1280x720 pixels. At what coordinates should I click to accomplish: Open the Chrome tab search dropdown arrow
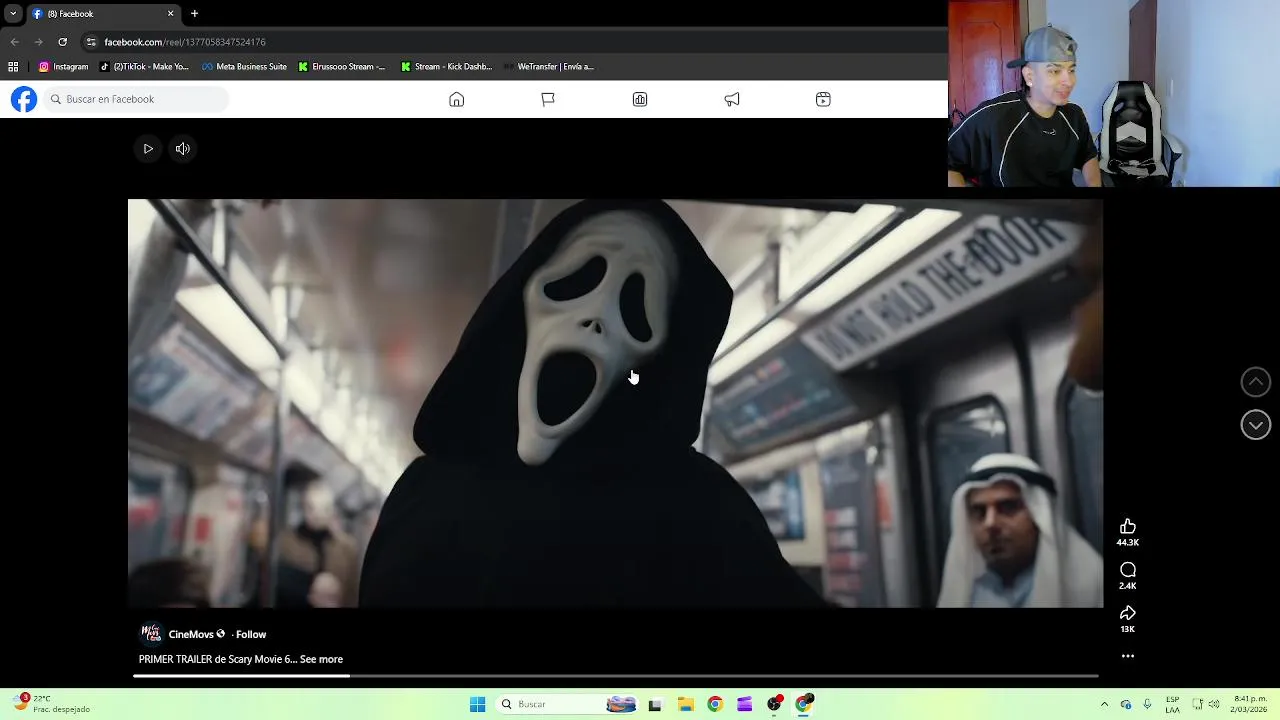pyautogui.click(x=13, y=14)
